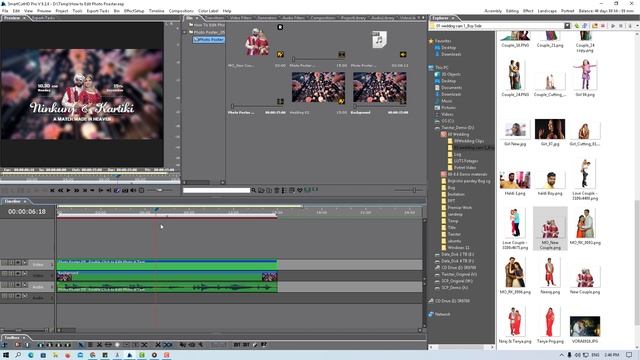Select the How To Edit Pho bin folder
This screenshot has height=360, width=640.
pyautogui.click(x=207, y=25)
